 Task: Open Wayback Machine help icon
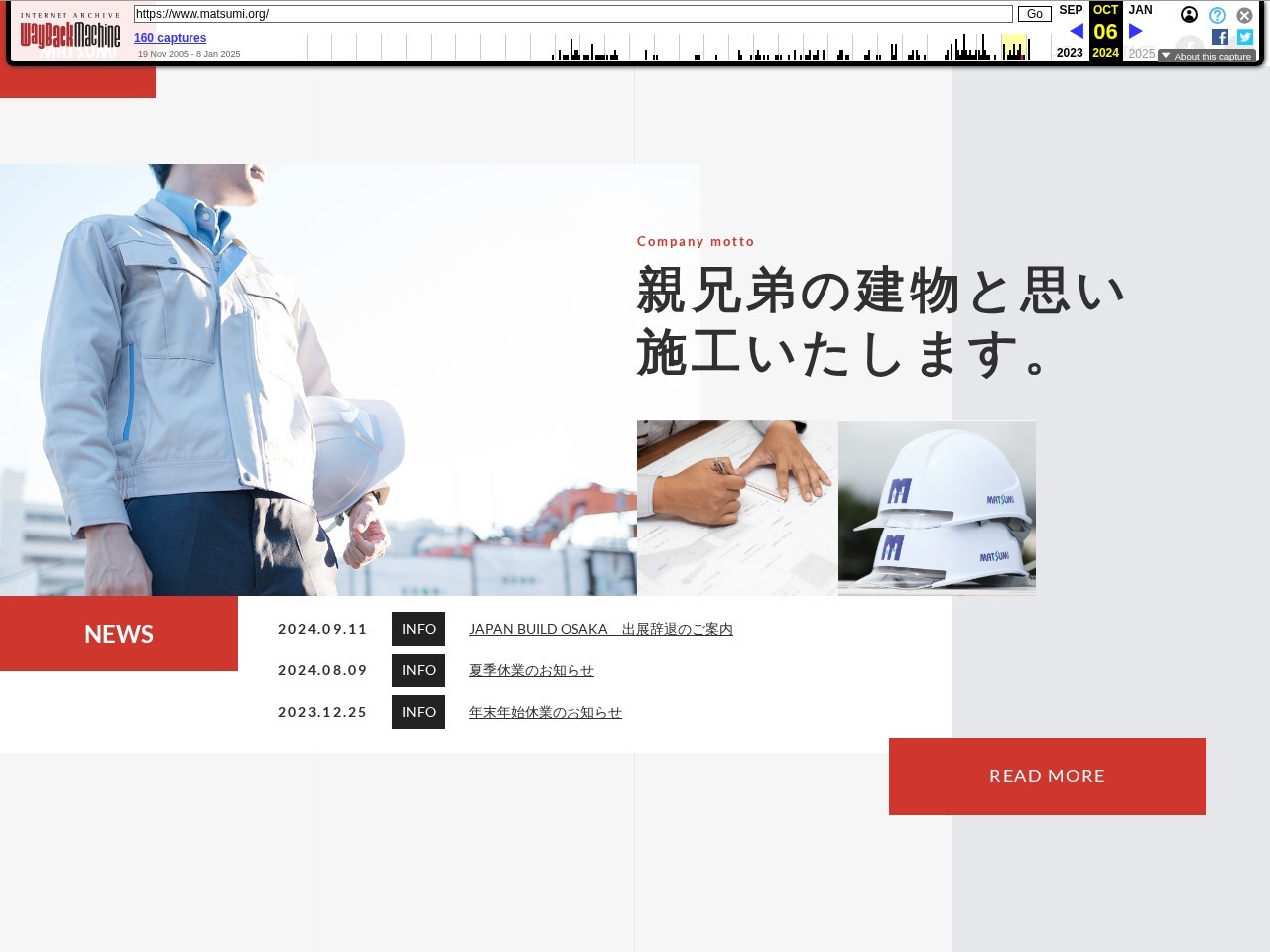(x=1217, y=15)
